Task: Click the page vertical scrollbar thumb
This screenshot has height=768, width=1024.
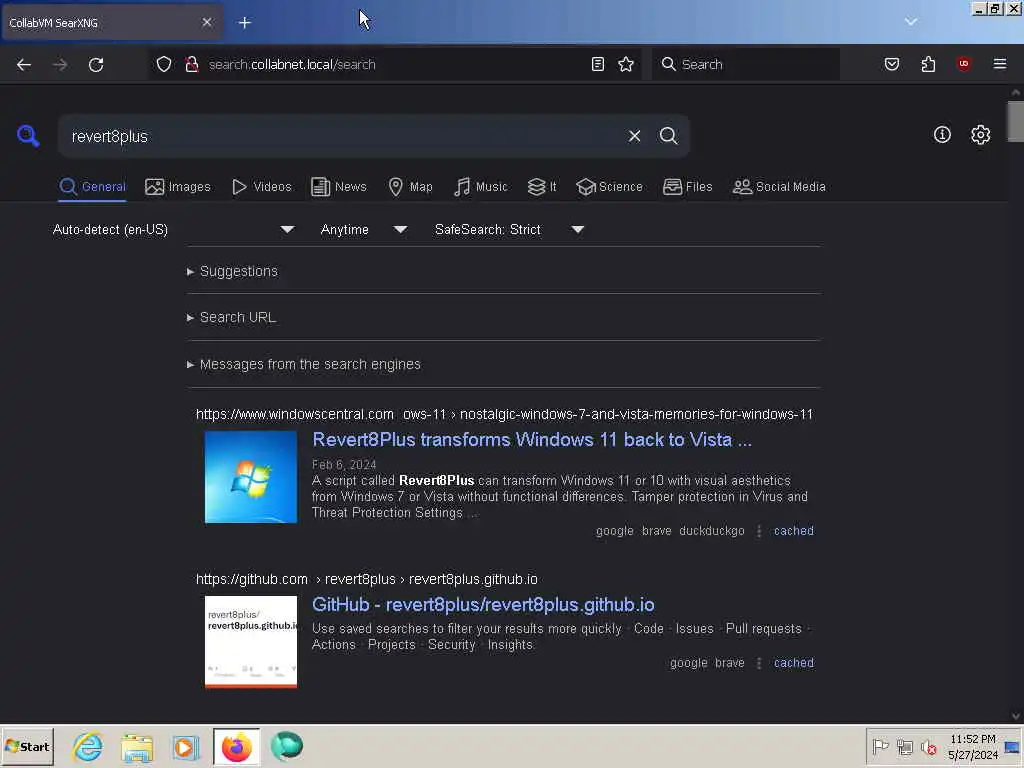Action: (x=1016, y=120)
